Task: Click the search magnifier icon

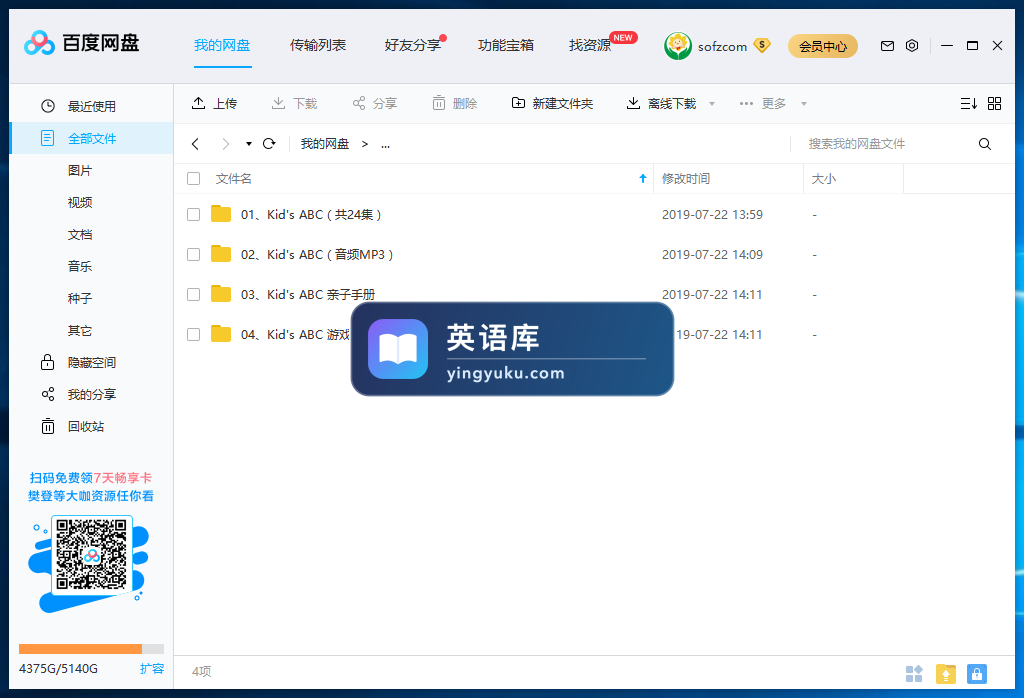Action: coord(985,144)
